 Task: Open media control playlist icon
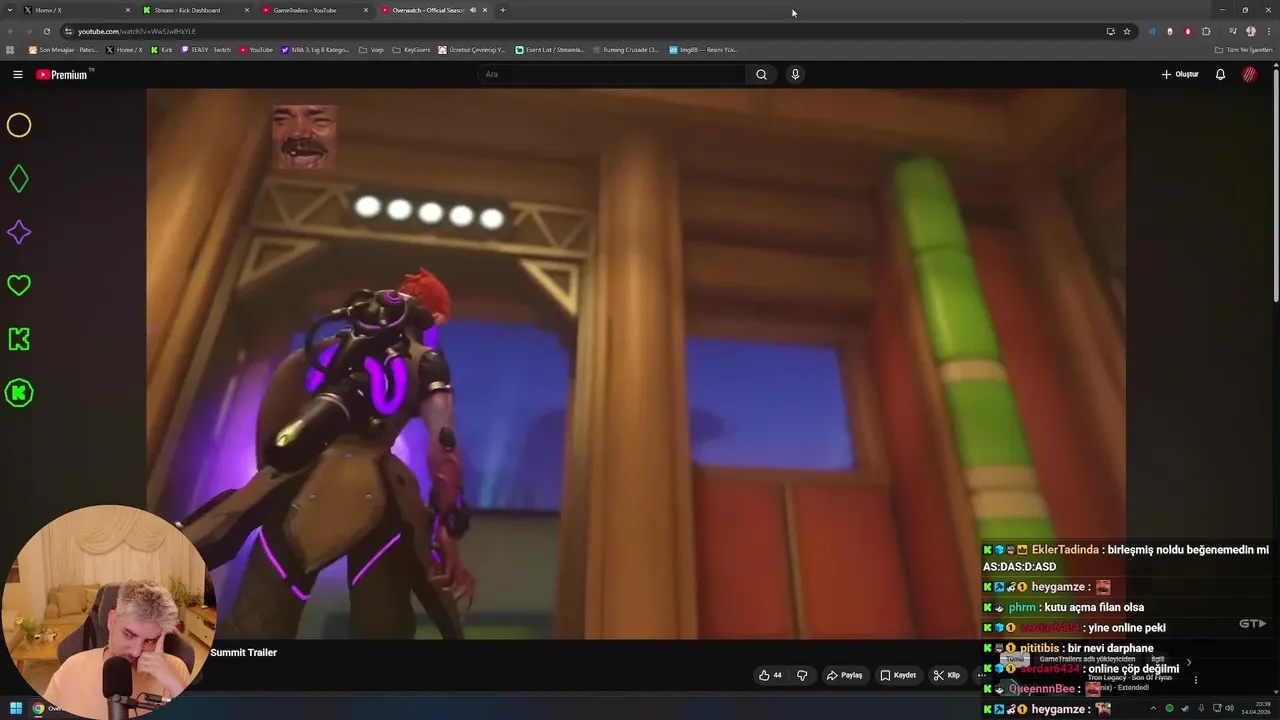[x=1232, y=31]
